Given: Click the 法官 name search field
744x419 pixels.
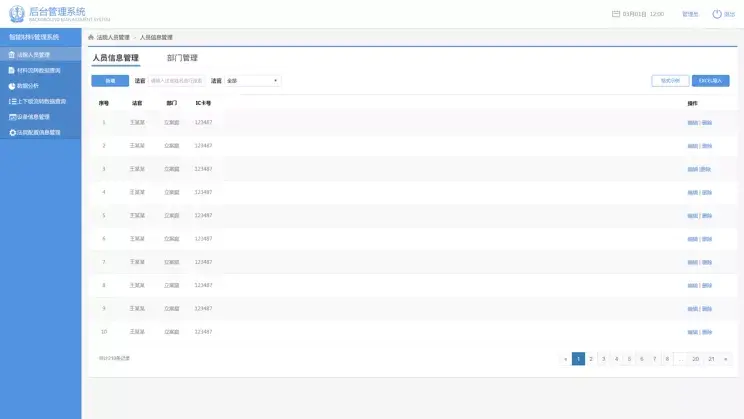Looking at the screenshot, I should (176, 80).
